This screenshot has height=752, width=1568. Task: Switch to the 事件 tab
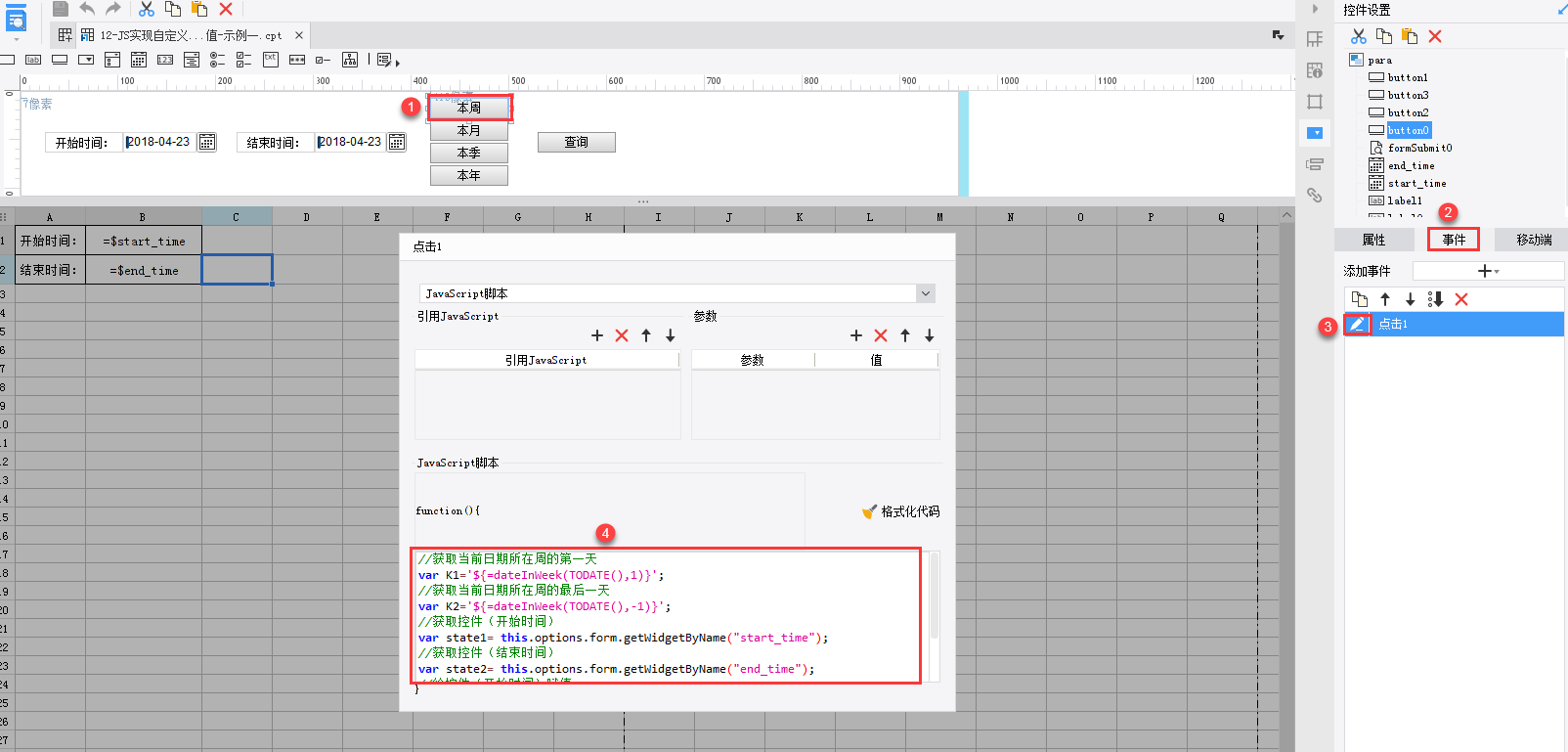tap(1454, 240)
